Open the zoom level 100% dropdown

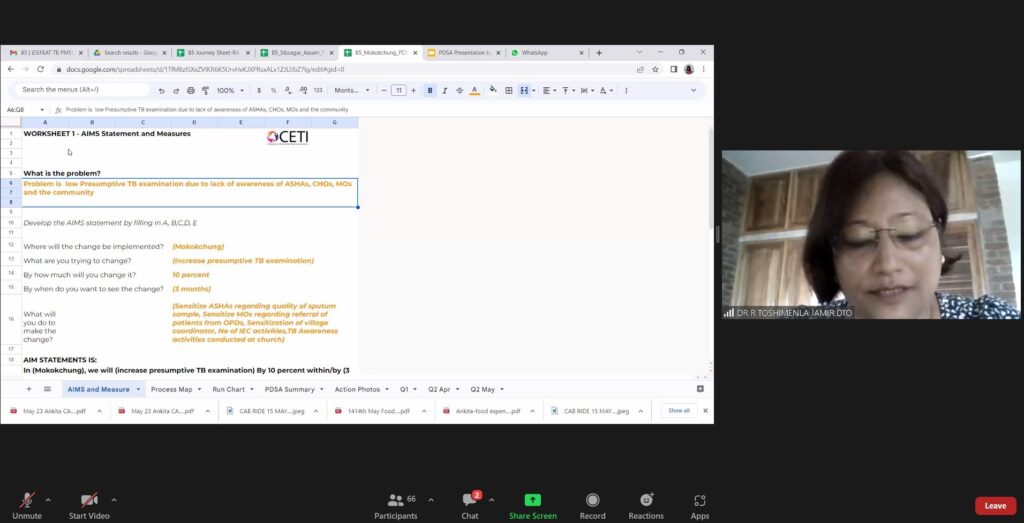tap(229, 90)
